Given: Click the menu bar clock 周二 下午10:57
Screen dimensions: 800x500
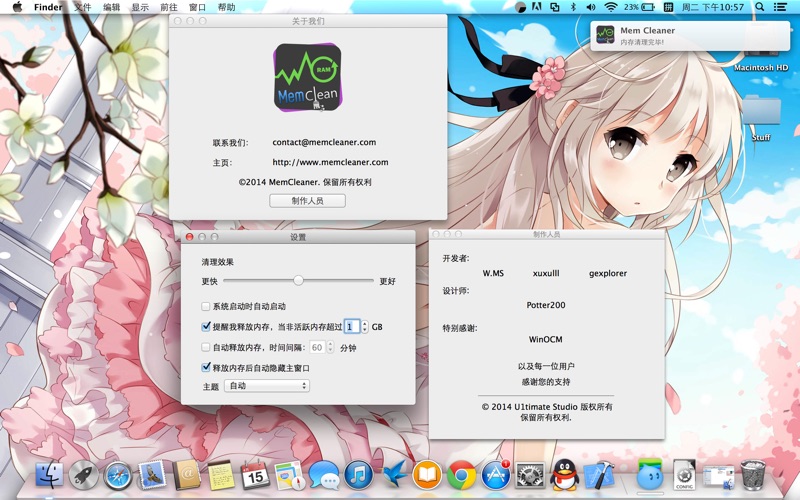Looking at the screenshot, I should 713,7.
